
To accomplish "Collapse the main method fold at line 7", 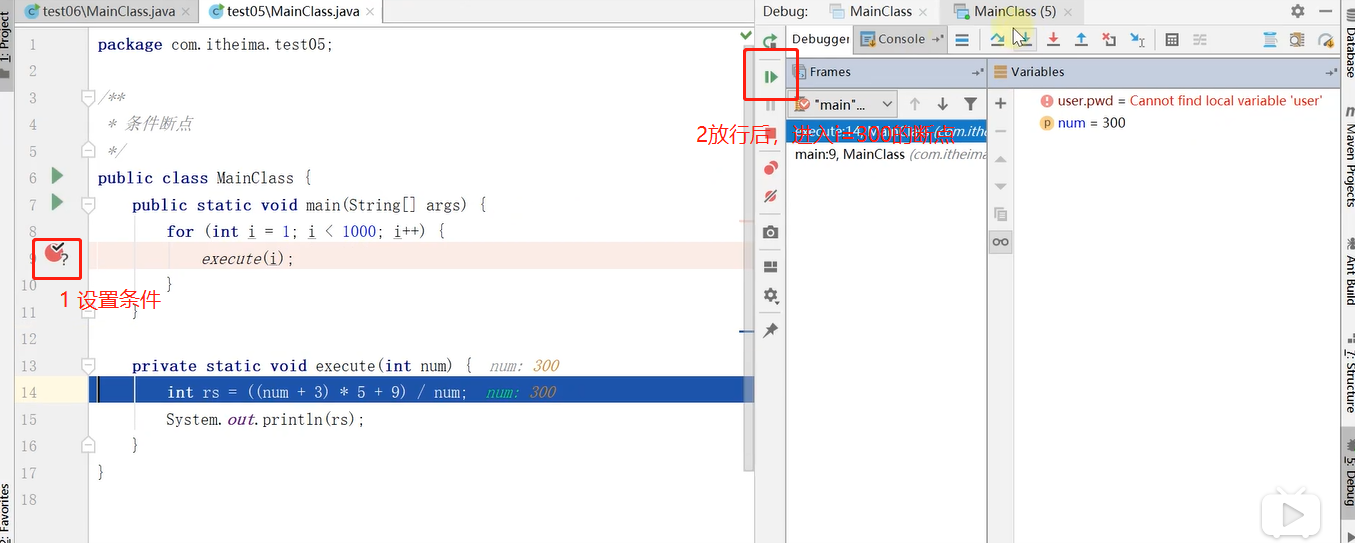I will pos(88,204).
